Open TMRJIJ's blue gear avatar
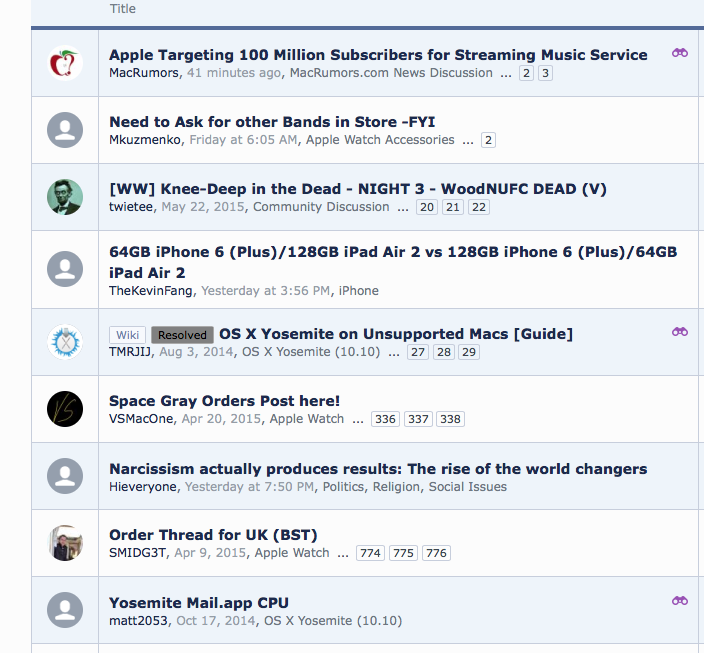 pyautogui.click(x=65, y=342)
